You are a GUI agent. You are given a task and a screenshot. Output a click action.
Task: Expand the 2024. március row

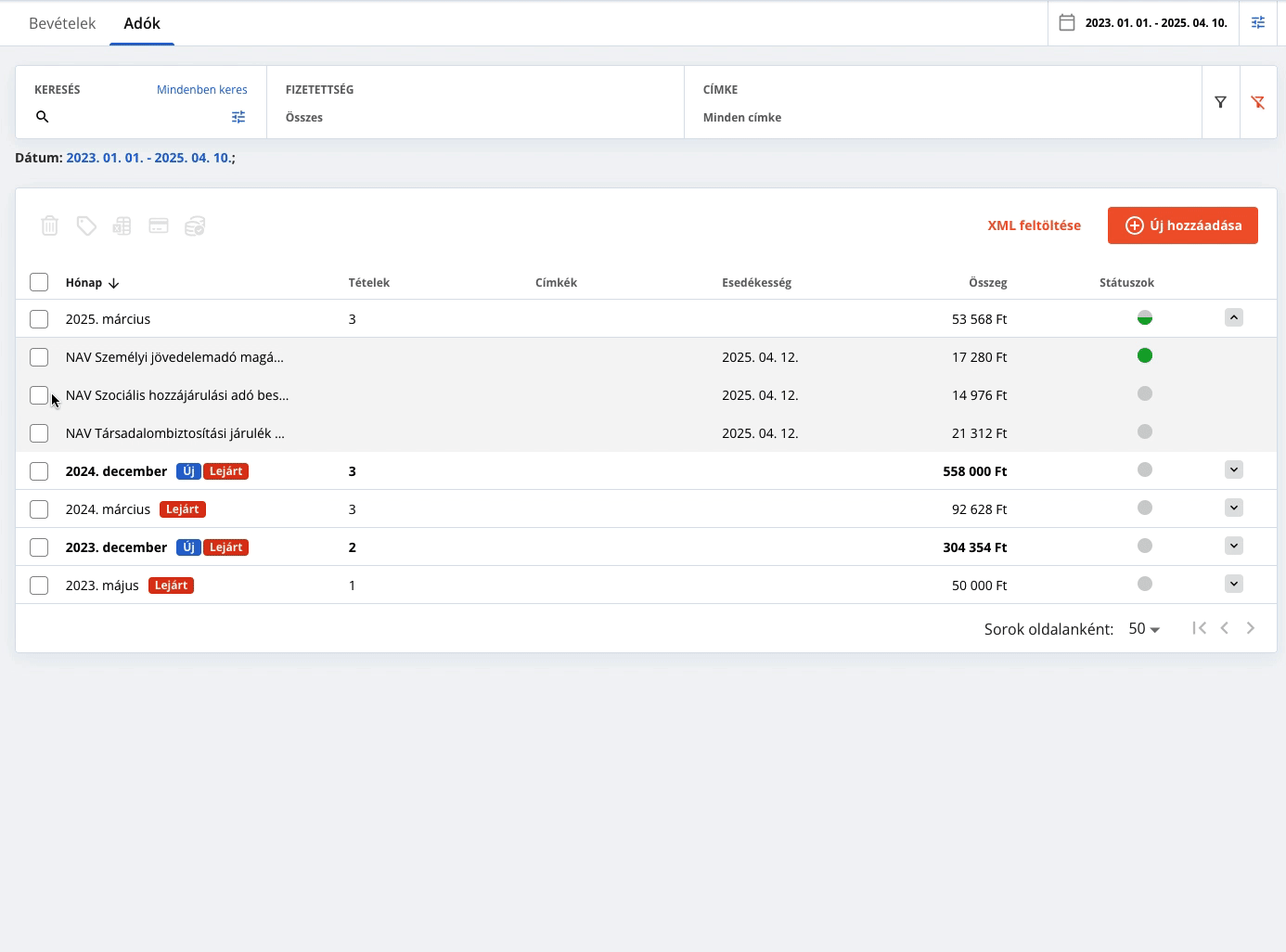click(1234, 508)
